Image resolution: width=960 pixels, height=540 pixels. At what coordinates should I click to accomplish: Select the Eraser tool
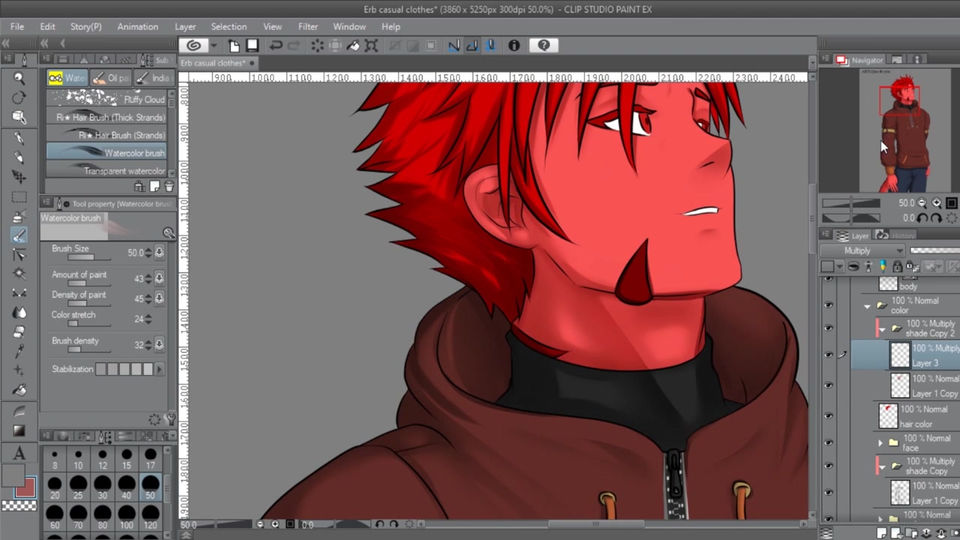[x=19, y=331]
